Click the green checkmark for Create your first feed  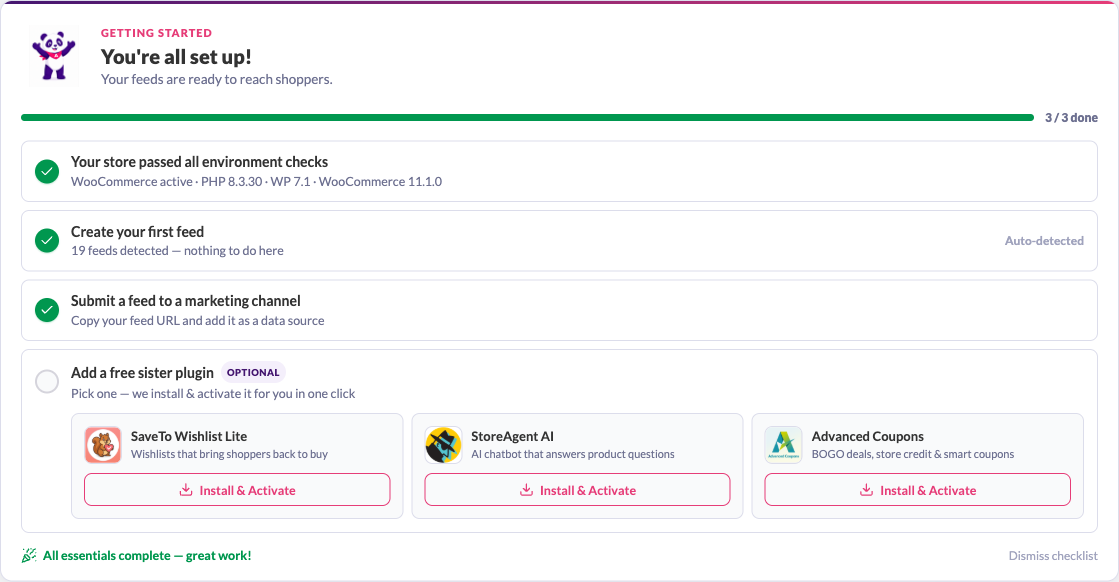pos(47,241)
